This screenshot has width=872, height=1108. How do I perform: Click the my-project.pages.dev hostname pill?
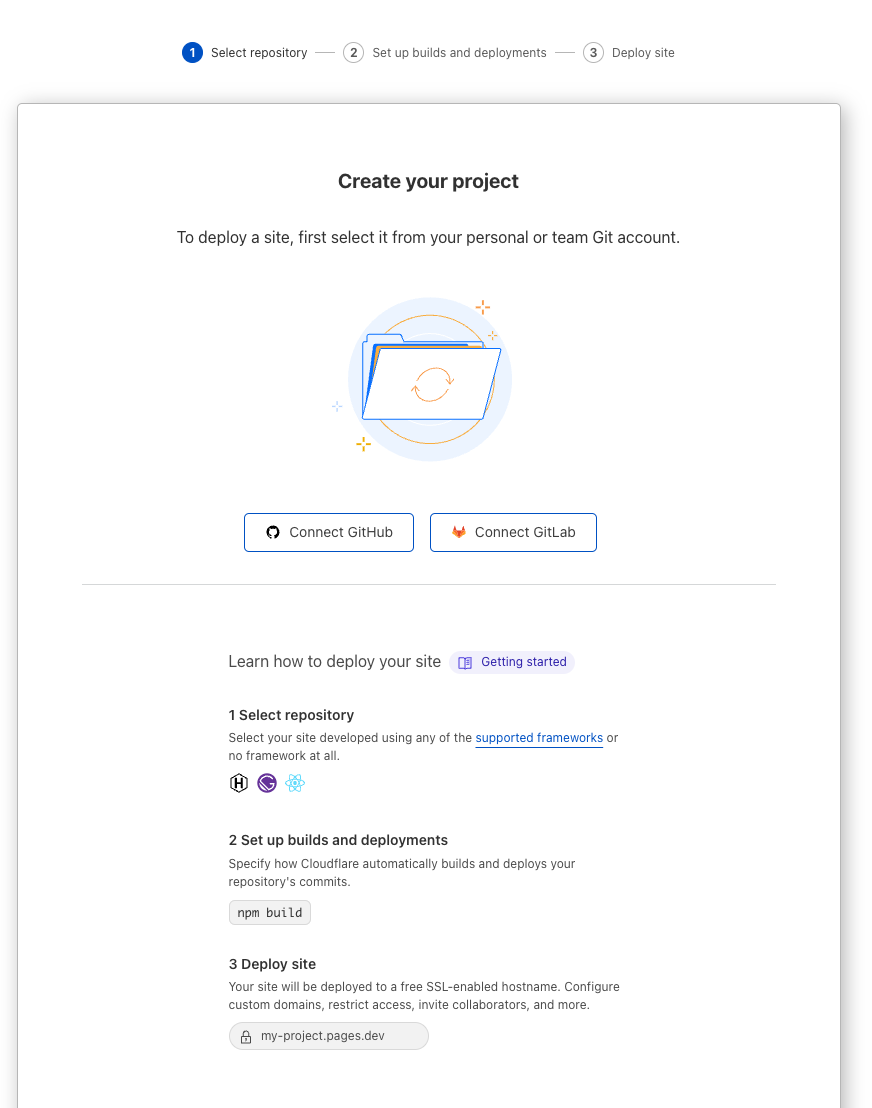(329, 1036)
